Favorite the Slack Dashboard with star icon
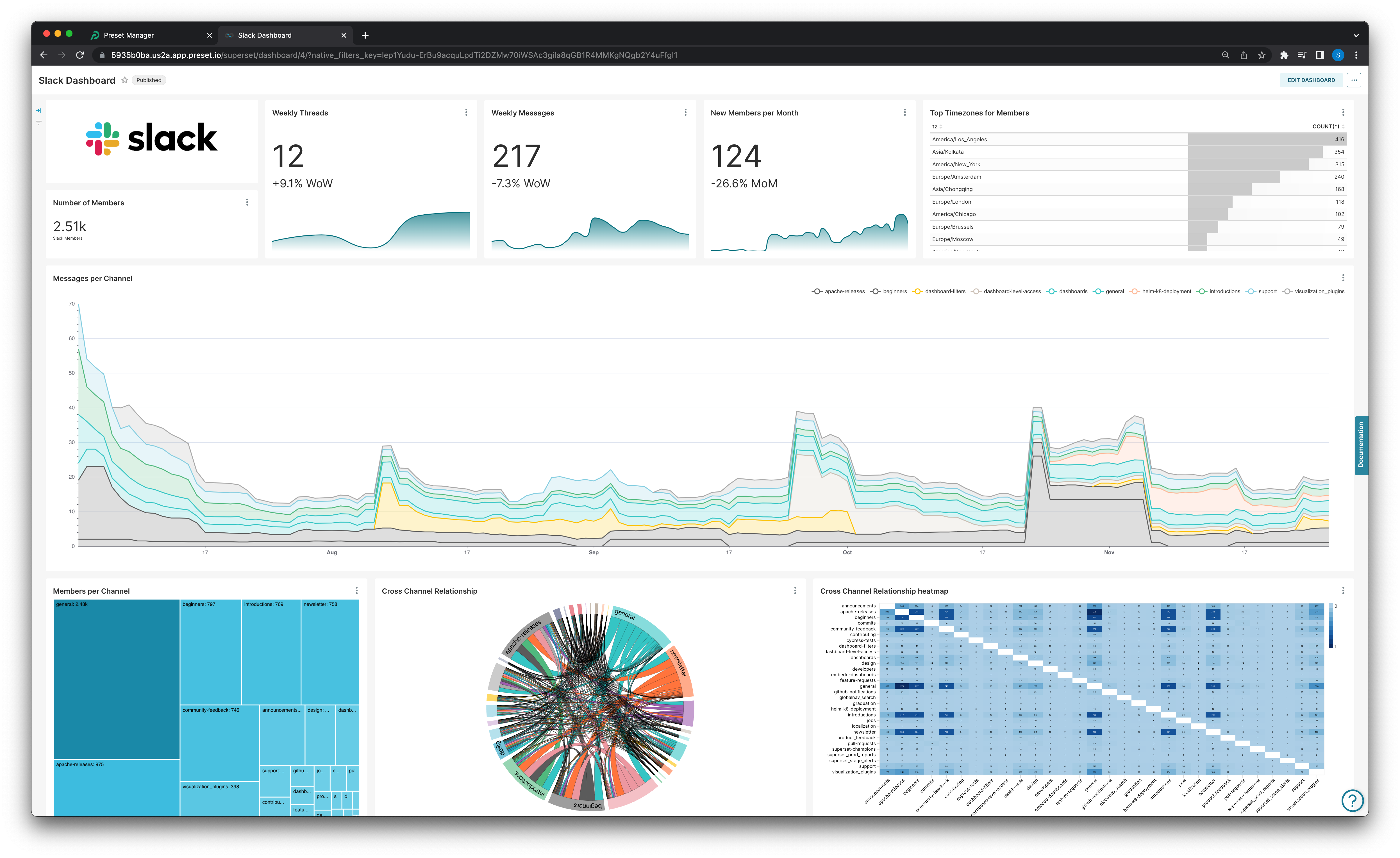The height and width of the screenshot is (858, 1400). [x=124, y=80]
